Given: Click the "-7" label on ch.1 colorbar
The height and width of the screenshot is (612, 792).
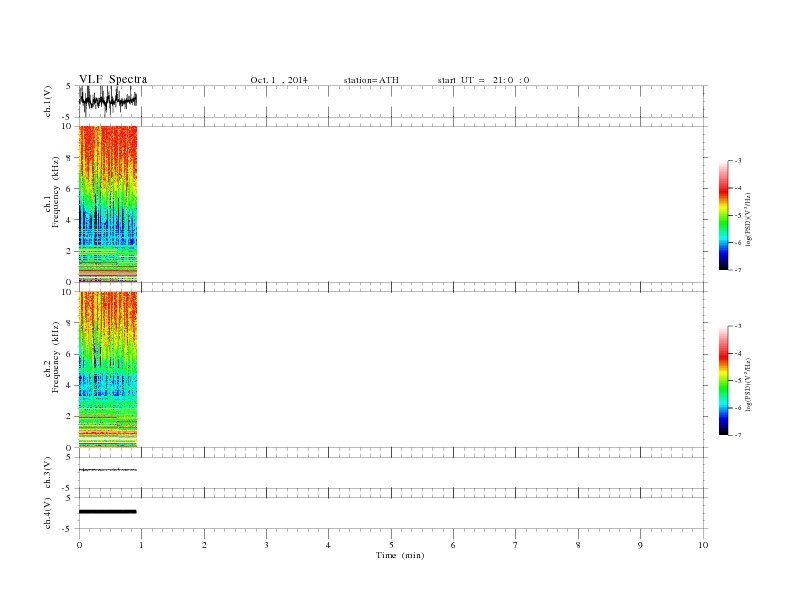Looking at the screenshot, I should coord(738,270).
